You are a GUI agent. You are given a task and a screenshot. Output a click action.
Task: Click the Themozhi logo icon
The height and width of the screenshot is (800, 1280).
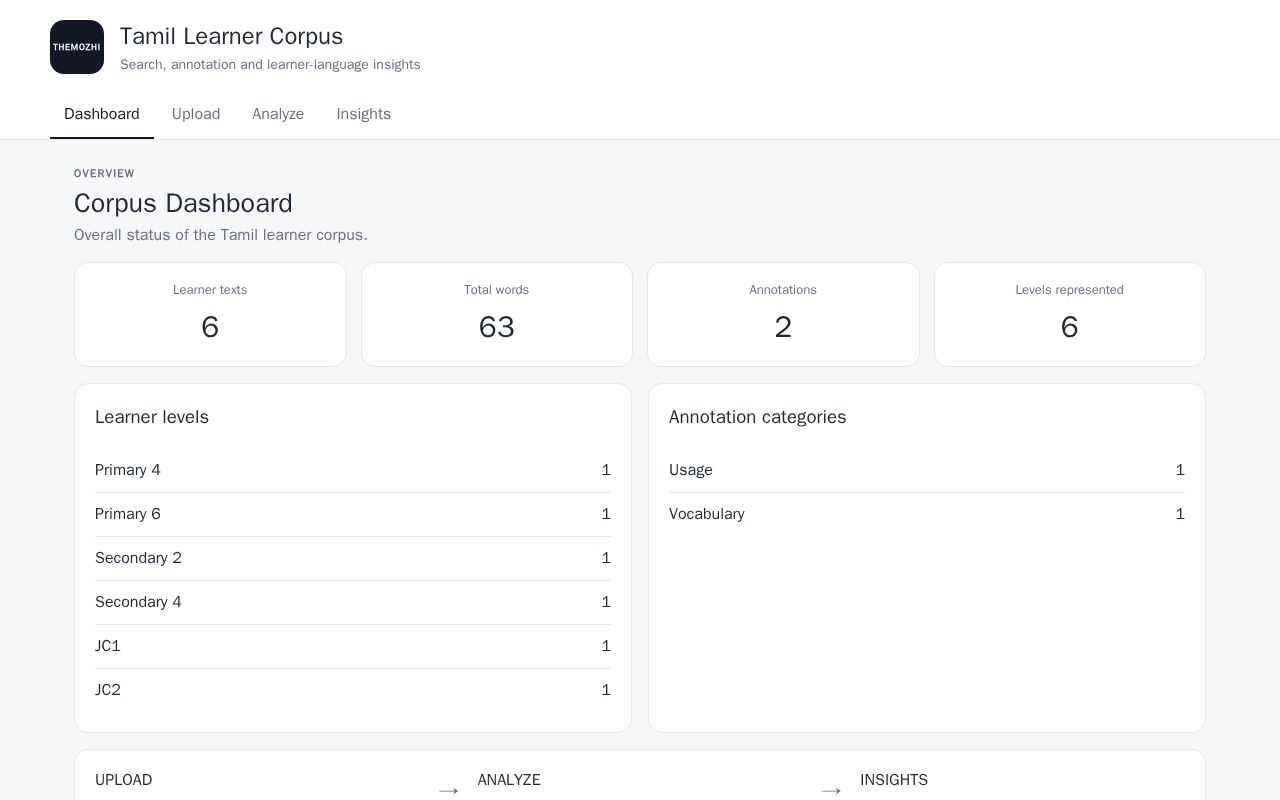pyautogui.click(x=77, y=47)
